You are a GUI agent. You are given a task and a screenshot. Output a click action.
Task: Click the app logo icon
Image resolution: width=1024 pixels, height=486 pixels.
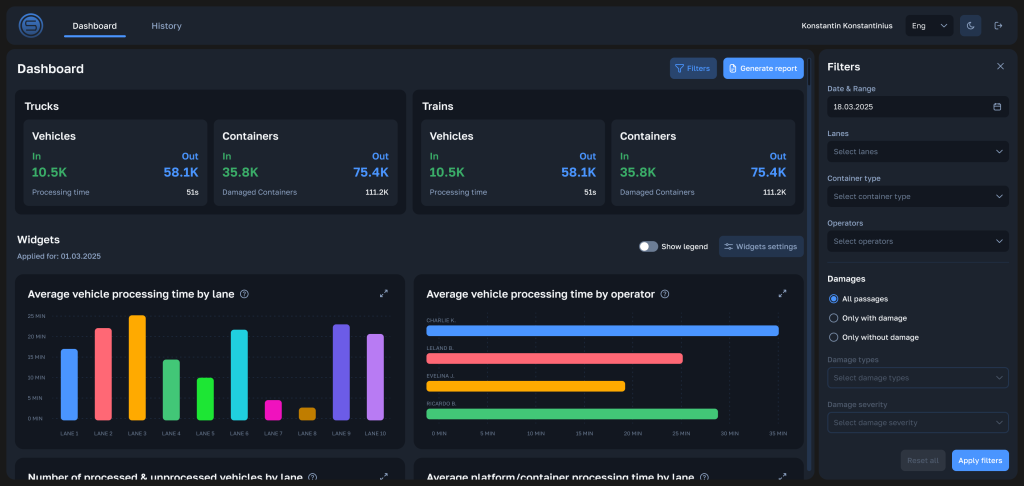[31, 25]
